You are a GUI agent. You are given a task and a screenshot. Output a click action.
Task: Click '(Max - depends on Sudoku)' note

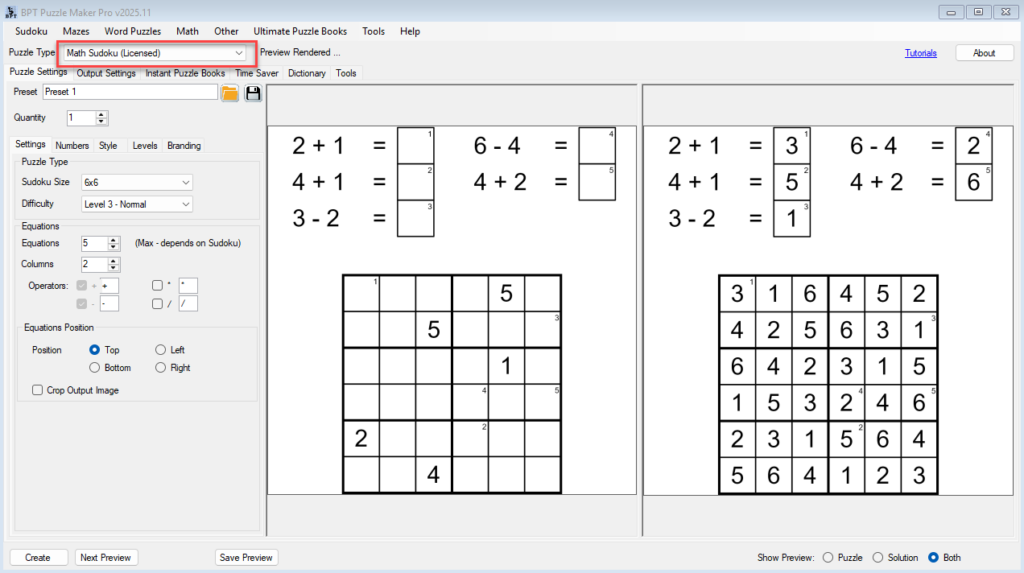[188, 243]
